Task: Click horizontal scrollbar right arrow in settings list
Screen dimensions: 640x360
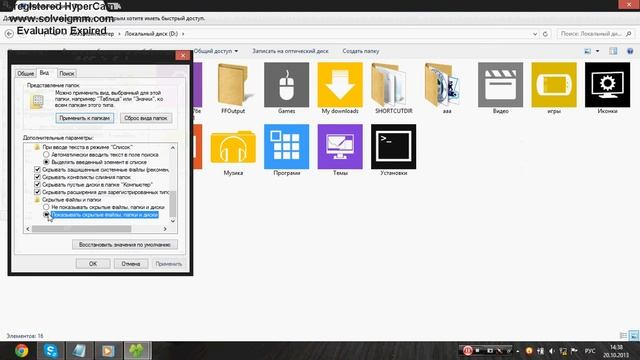Action: tap(165, 229)
